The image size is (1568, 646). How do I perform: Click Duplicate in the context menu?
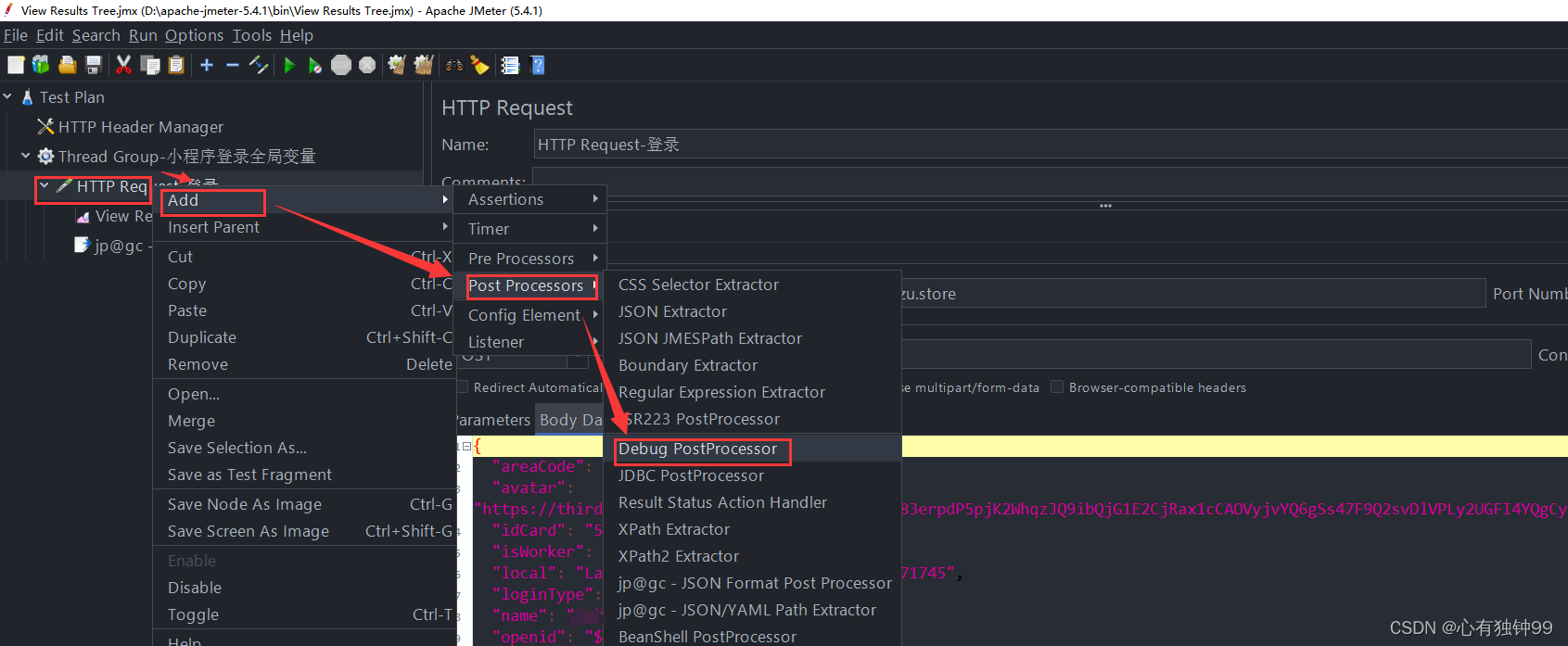coord(303,337)
